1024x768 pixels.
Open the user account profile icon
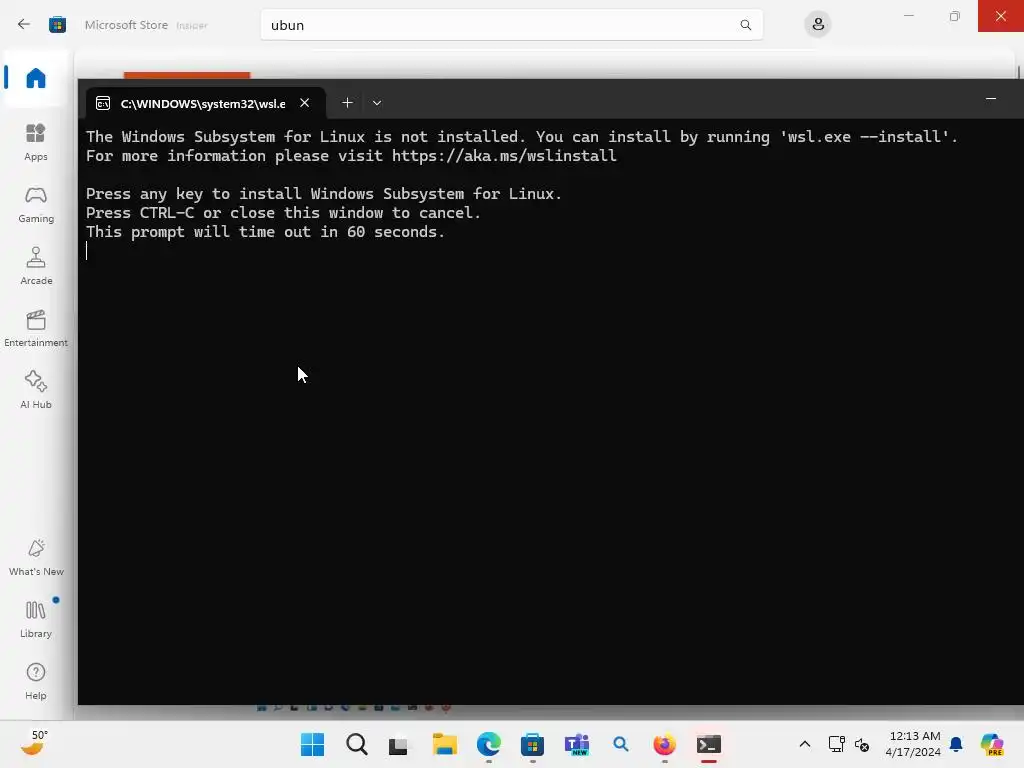coord(818,25)
